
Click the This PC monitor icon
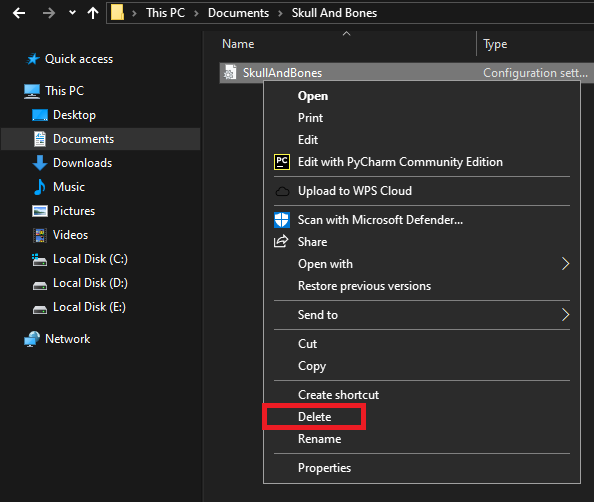click(32, 91)
